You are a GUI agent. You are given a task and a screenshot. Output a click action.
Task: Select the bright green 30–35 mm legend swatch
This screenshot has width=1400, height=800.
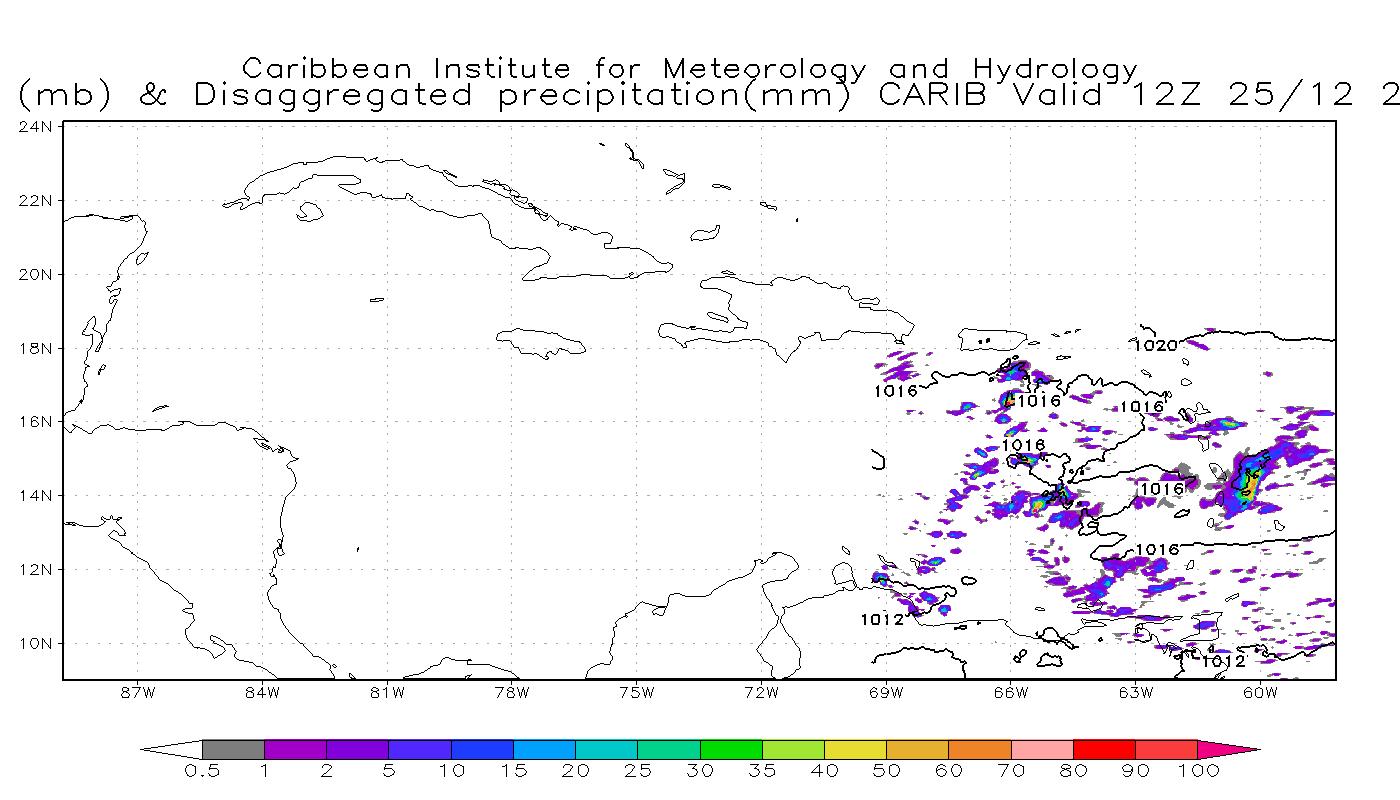731,749
